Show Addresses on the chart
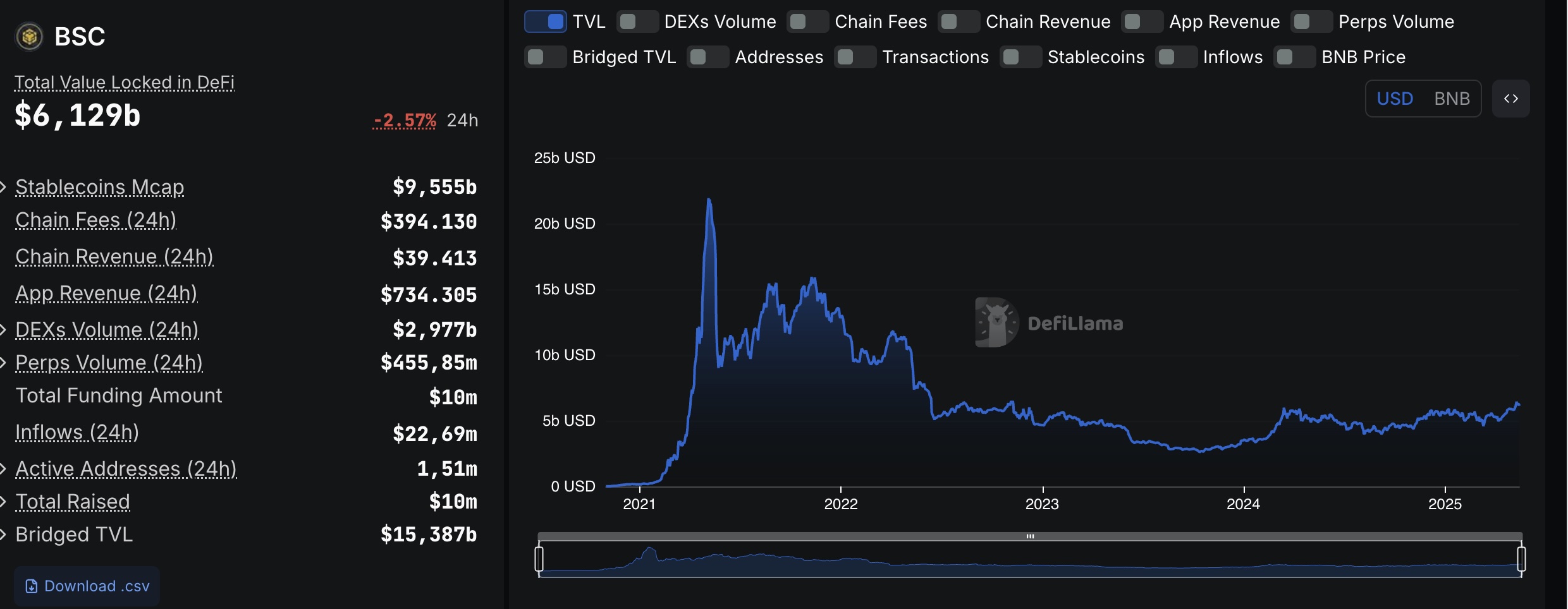This screenshot has height=609, width=1568. point(707,57)
